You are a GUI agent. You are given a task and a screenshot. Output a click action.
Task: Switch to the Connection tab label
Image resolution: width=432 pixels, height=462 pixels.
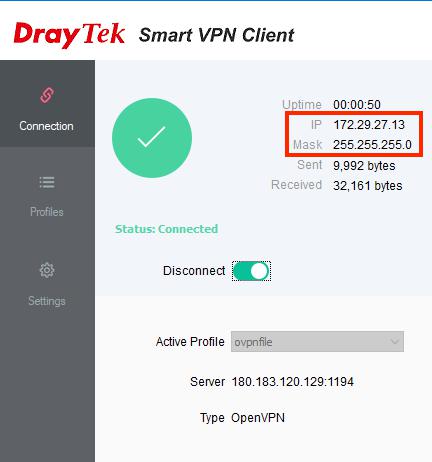coord(46,126)
